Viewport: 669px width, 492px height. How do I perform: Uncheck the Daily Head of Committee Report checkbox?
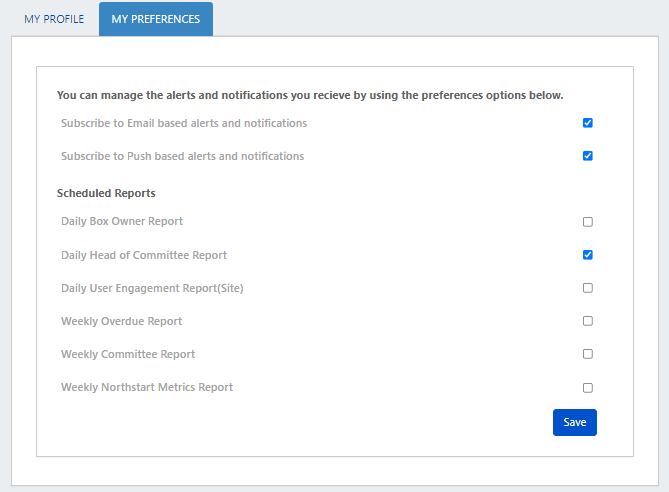tap(588, 255)
